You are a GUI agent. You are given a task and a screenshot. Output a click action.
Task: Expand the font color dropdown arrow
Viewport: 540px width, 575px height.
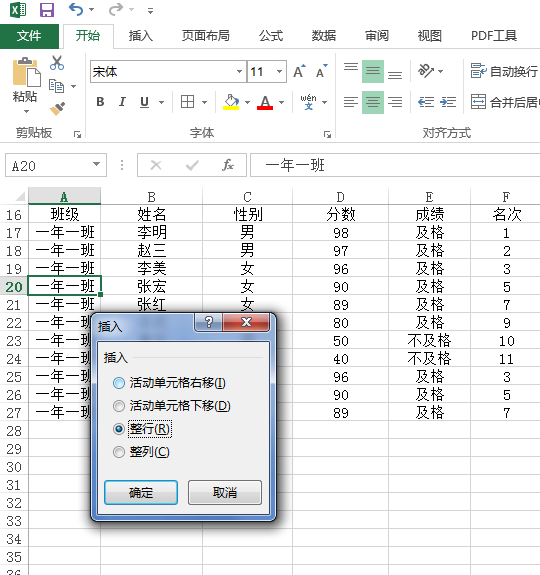click(x=282, y=102)
